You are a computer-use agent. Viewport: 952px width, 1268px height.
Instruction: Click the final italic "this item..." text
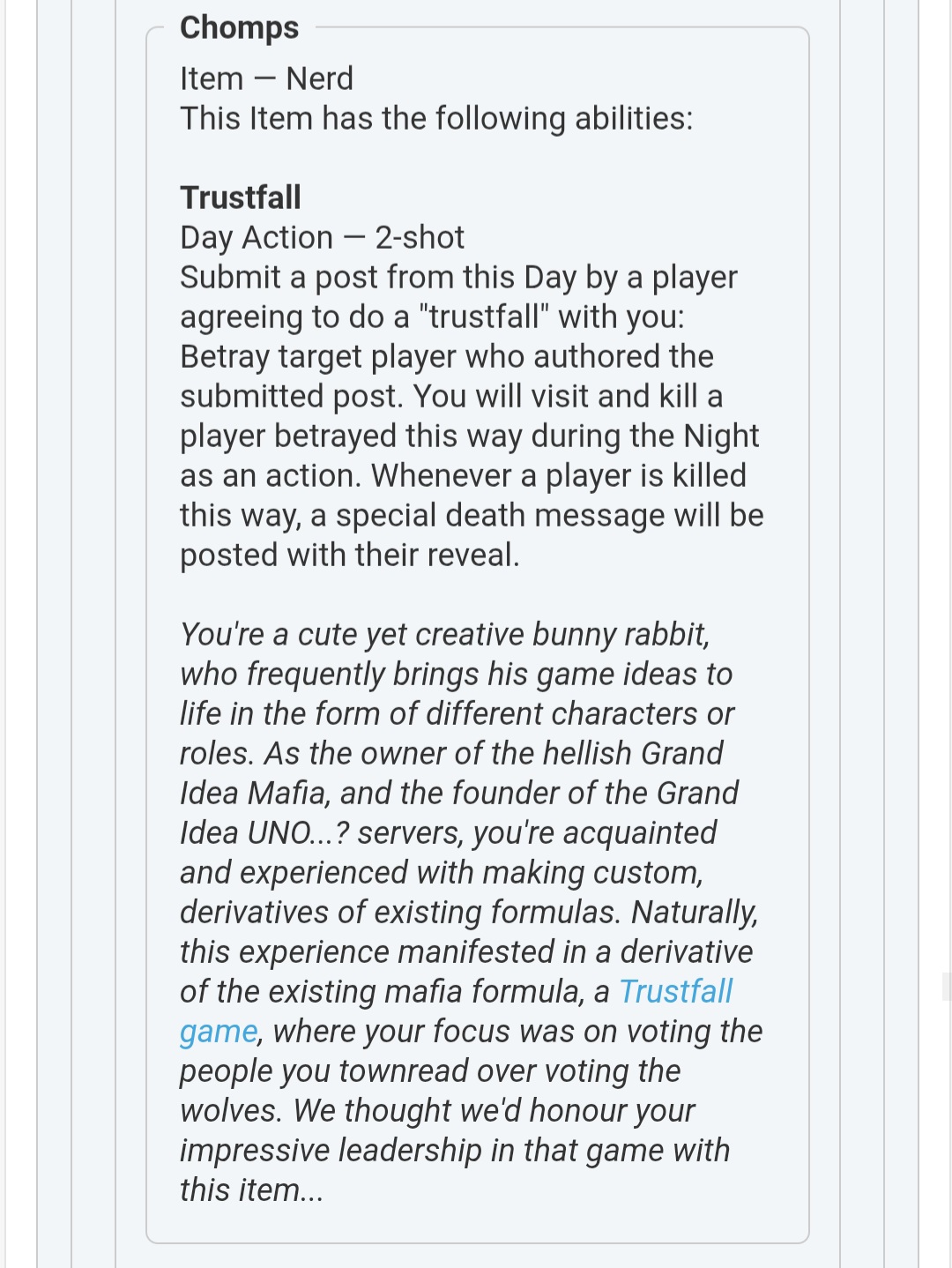(x=251, y=1190)
